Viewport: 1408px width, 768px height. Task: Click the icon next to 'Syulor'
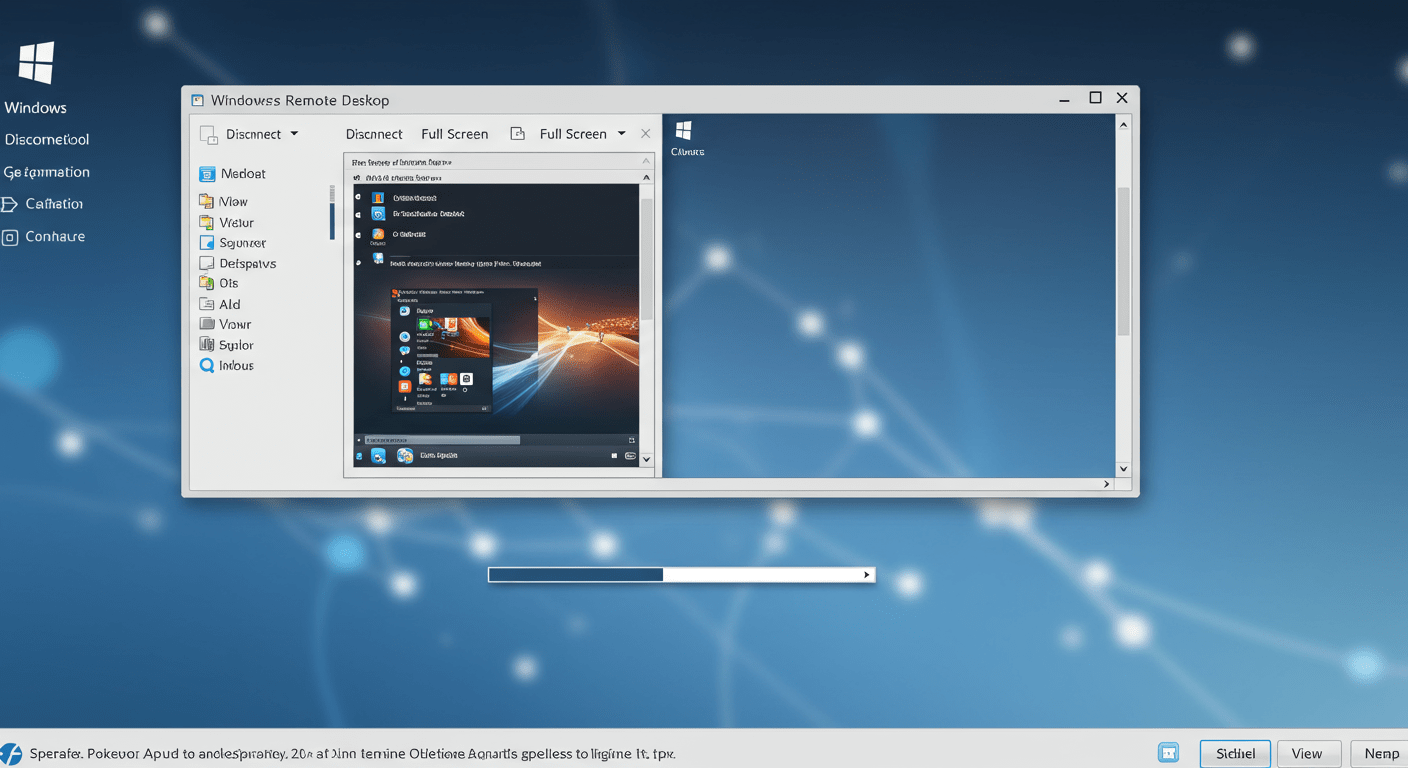(x=206, y=345)
